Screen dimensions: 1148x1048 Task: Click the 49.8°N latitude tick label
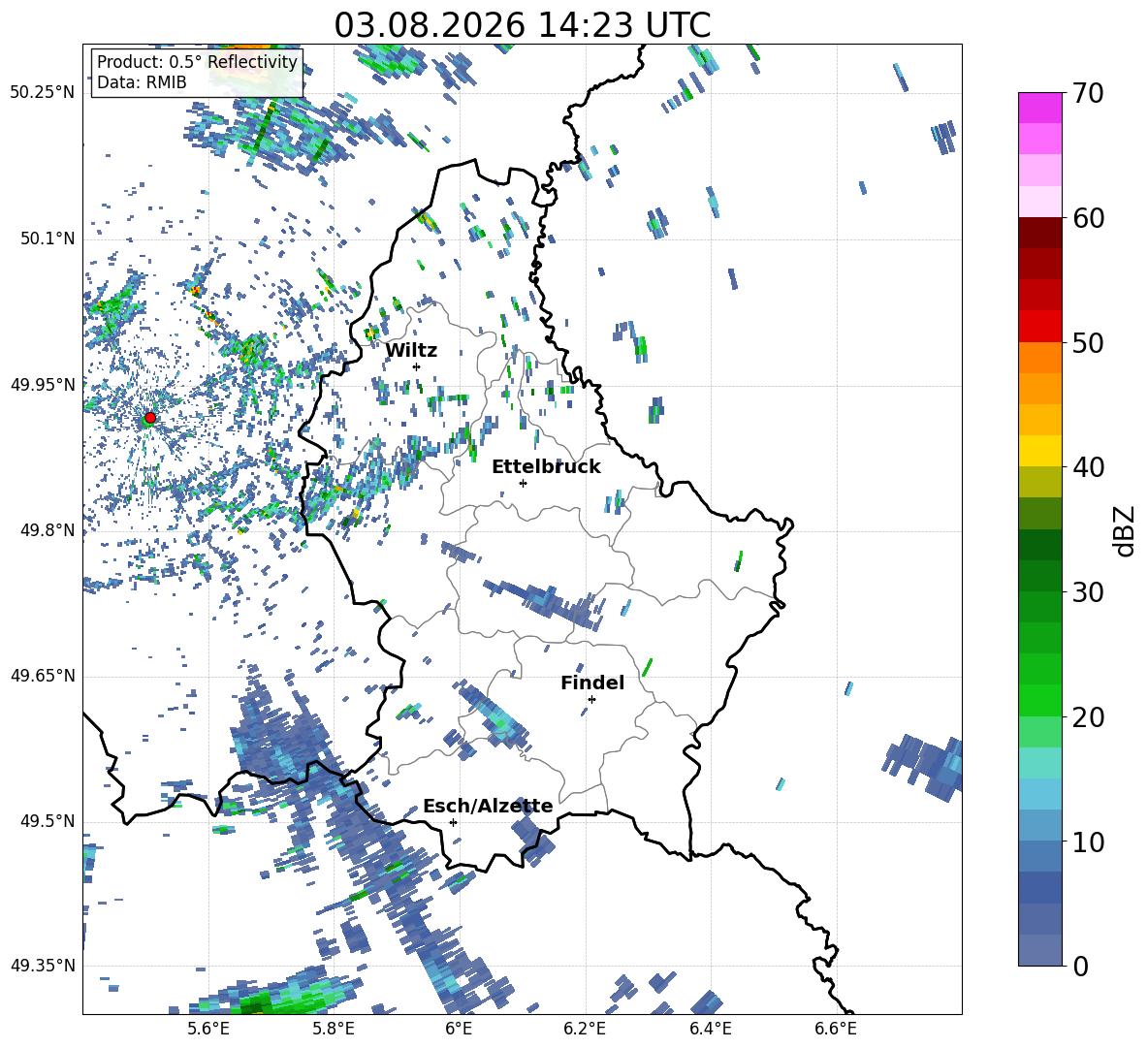coord(44,530)
